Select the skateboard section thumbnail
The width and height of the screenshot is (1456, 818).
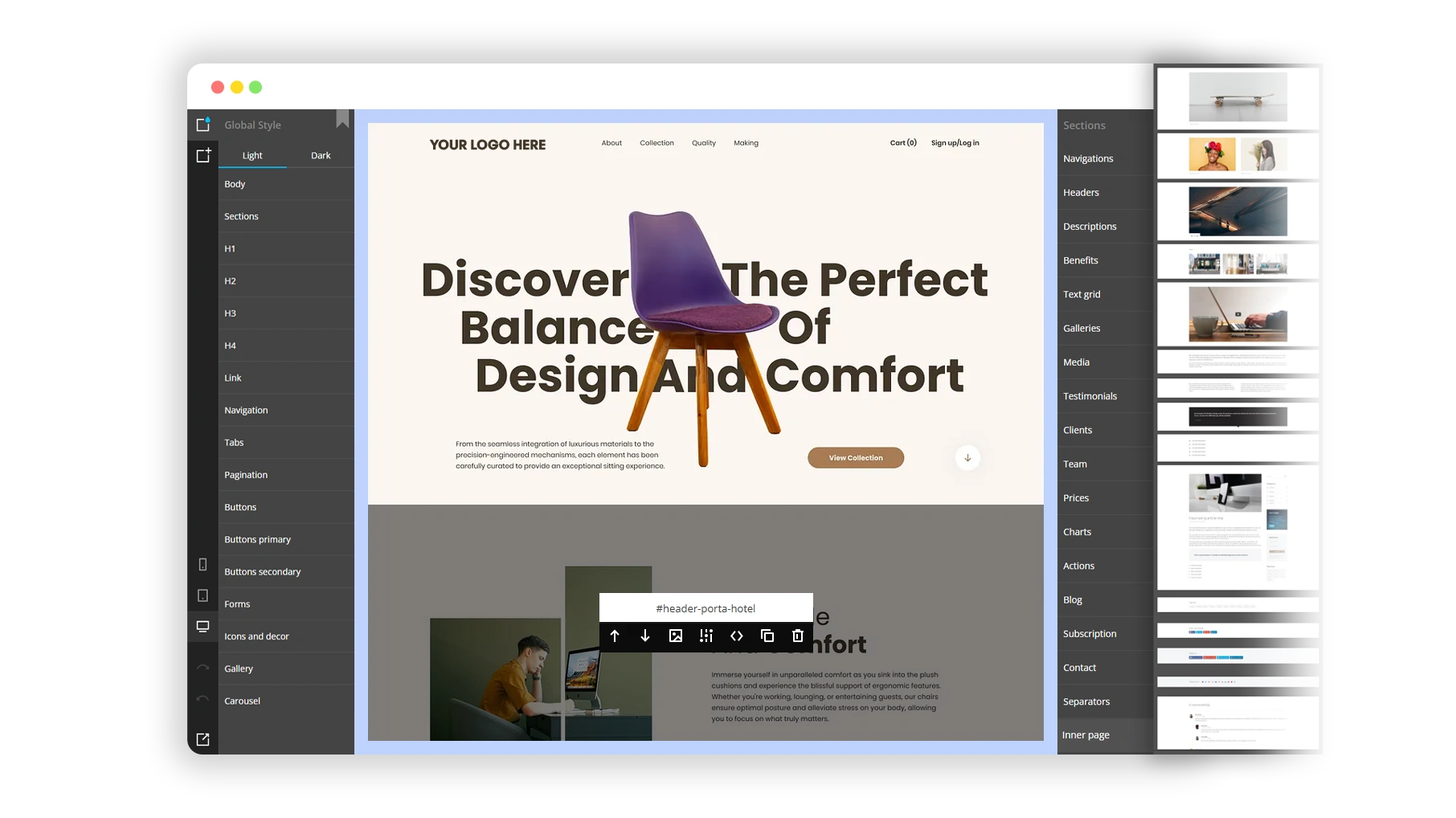pos(1237,97)
